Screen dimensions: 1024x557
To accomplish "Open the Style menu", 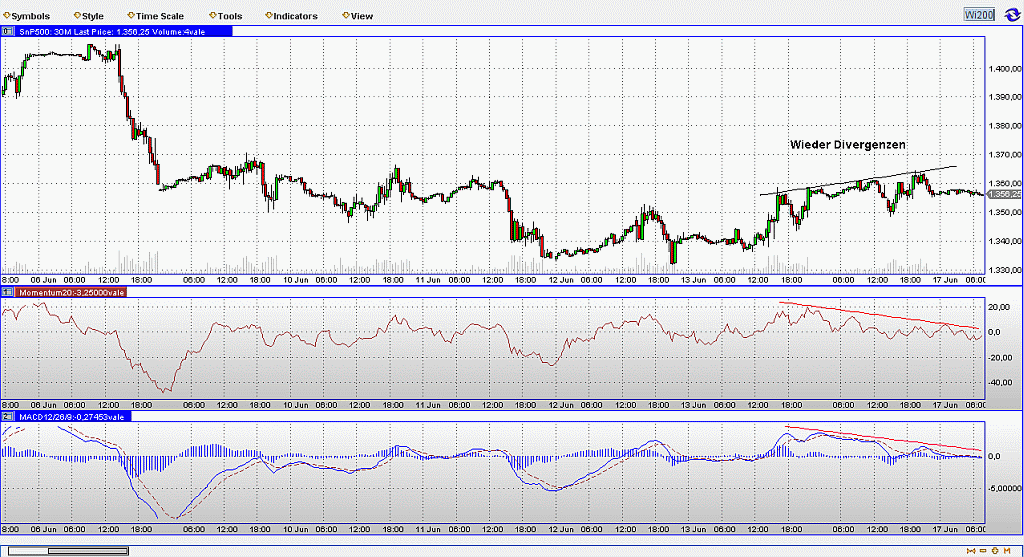I will (93, 16).
